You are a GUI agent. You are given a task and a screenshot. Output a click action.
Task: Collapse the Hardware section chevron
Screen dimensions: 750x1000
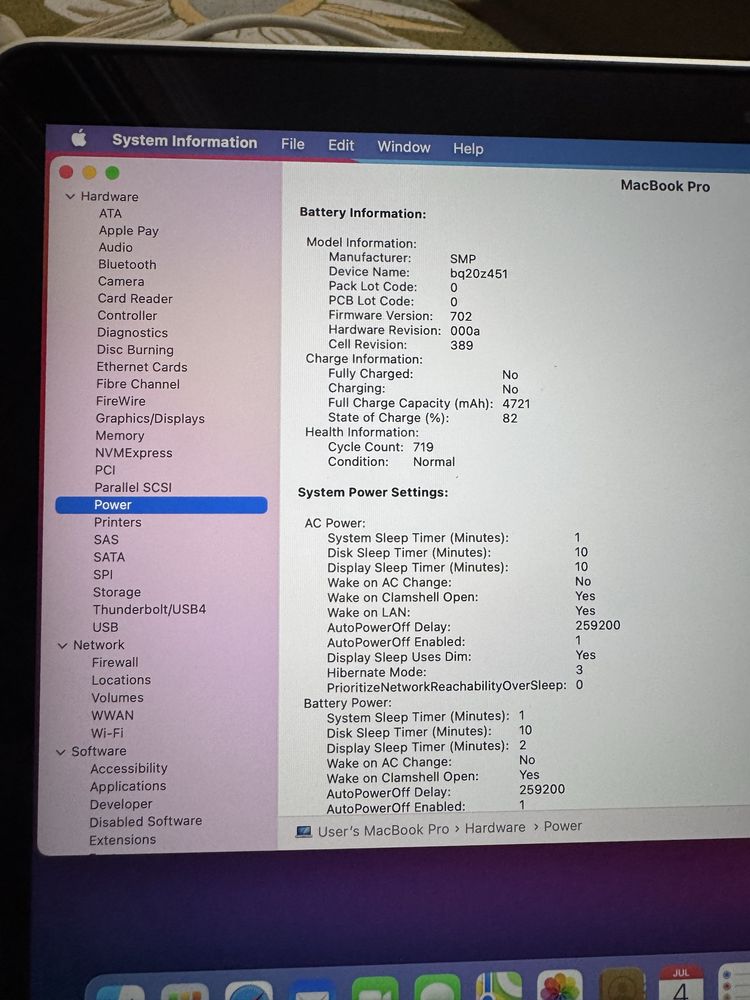70,196
